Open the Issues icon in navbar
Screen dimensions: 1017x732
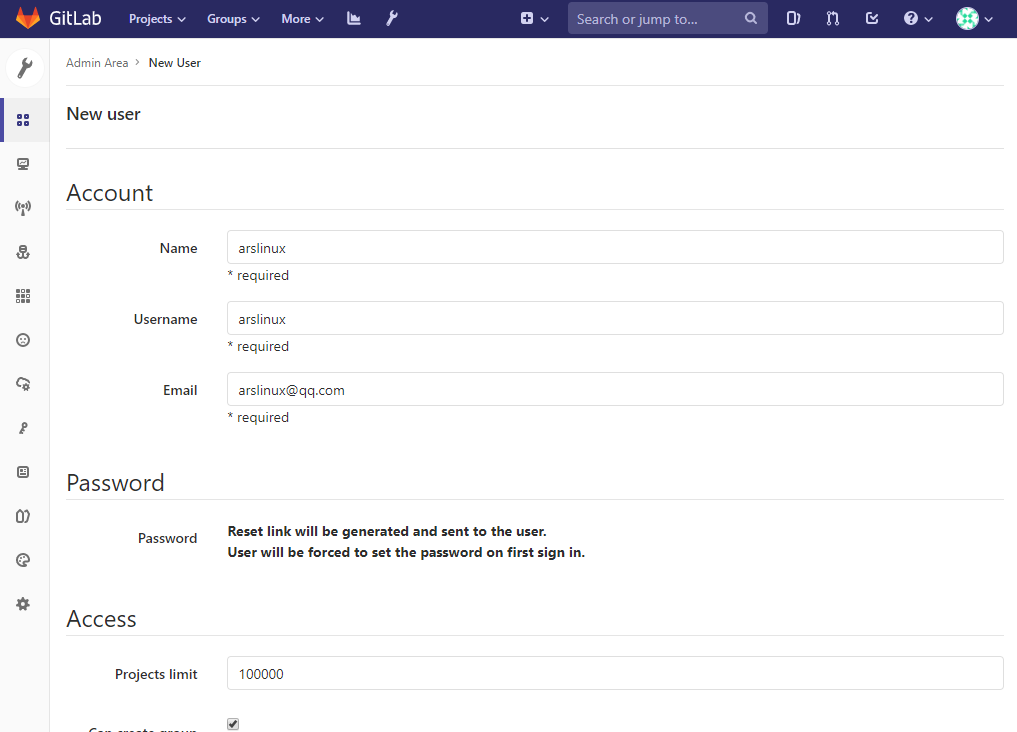tap(793, 18)
